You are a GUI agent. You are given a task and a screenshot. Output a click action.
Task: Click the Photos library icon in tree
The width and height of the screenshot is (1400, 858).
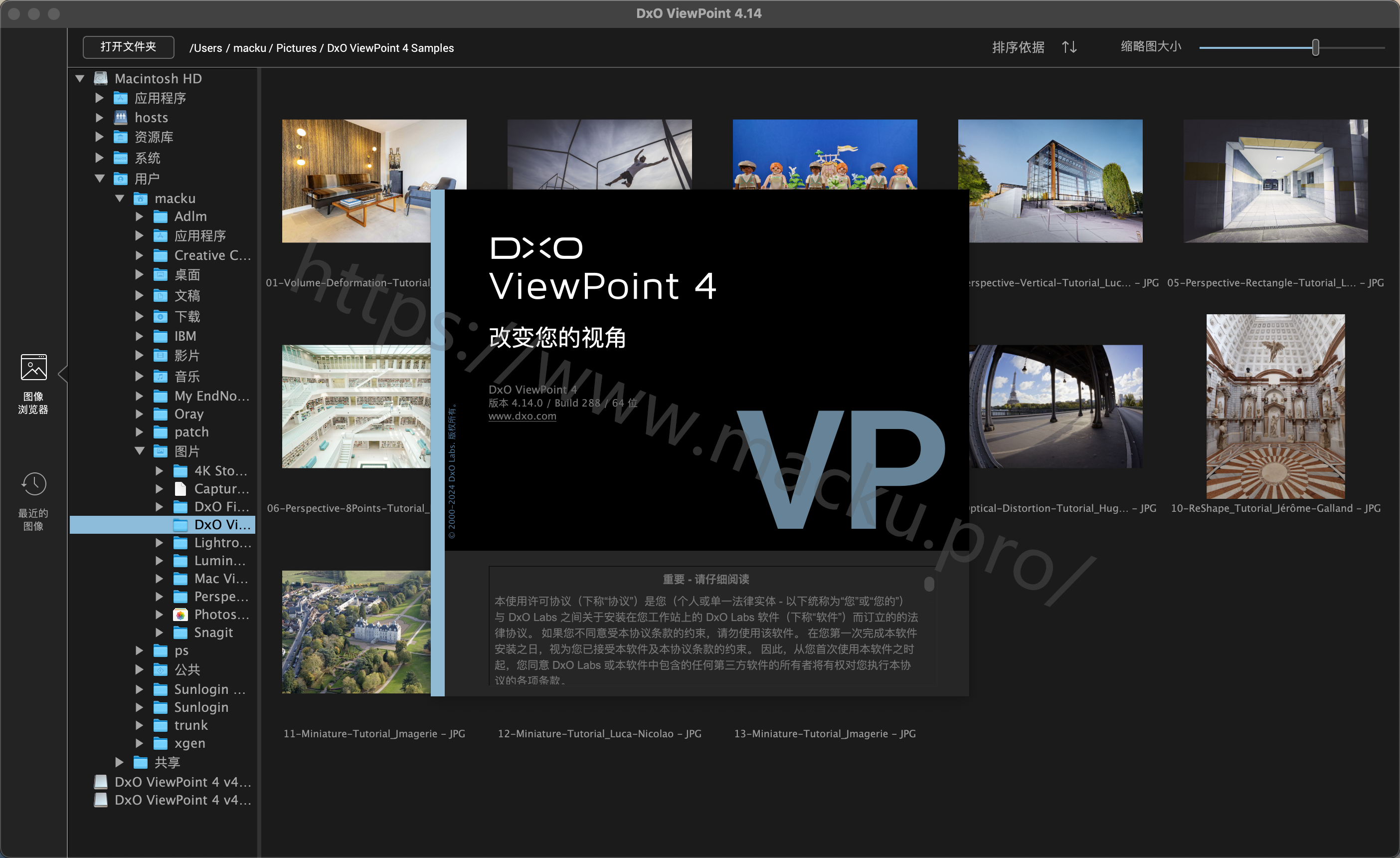180,615
